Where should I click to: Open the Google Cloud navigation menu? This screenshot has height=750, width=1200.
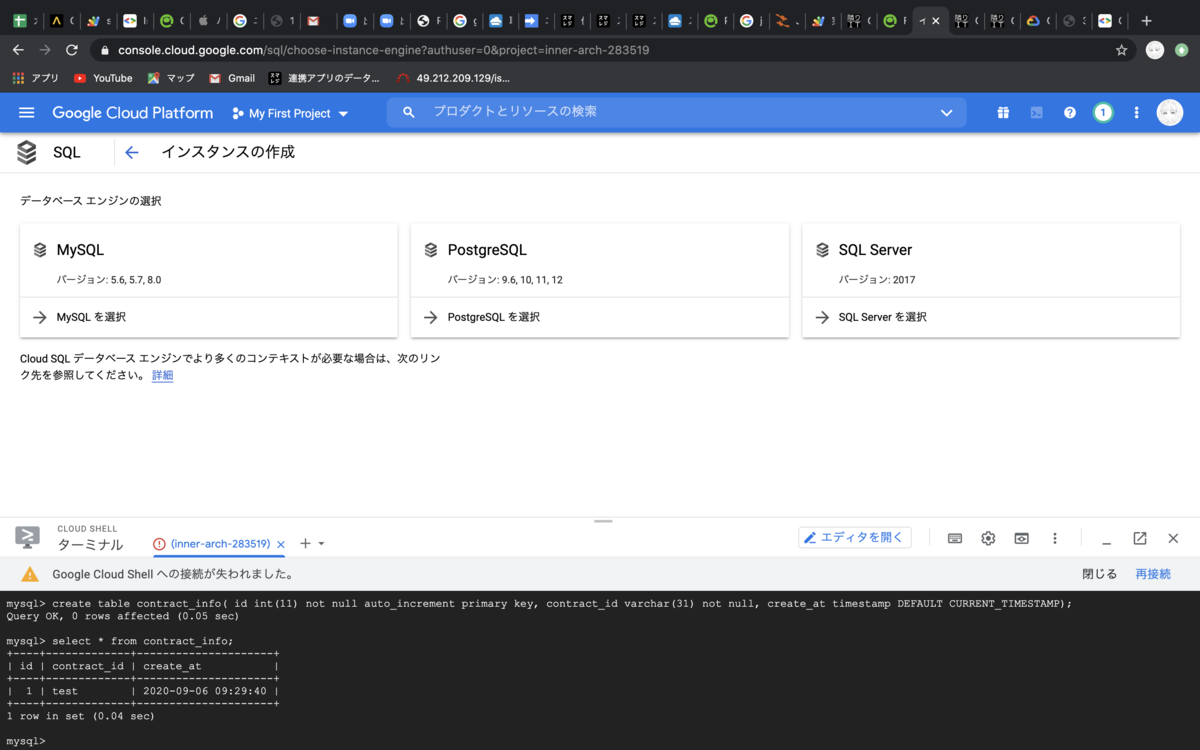pos(26,112)
